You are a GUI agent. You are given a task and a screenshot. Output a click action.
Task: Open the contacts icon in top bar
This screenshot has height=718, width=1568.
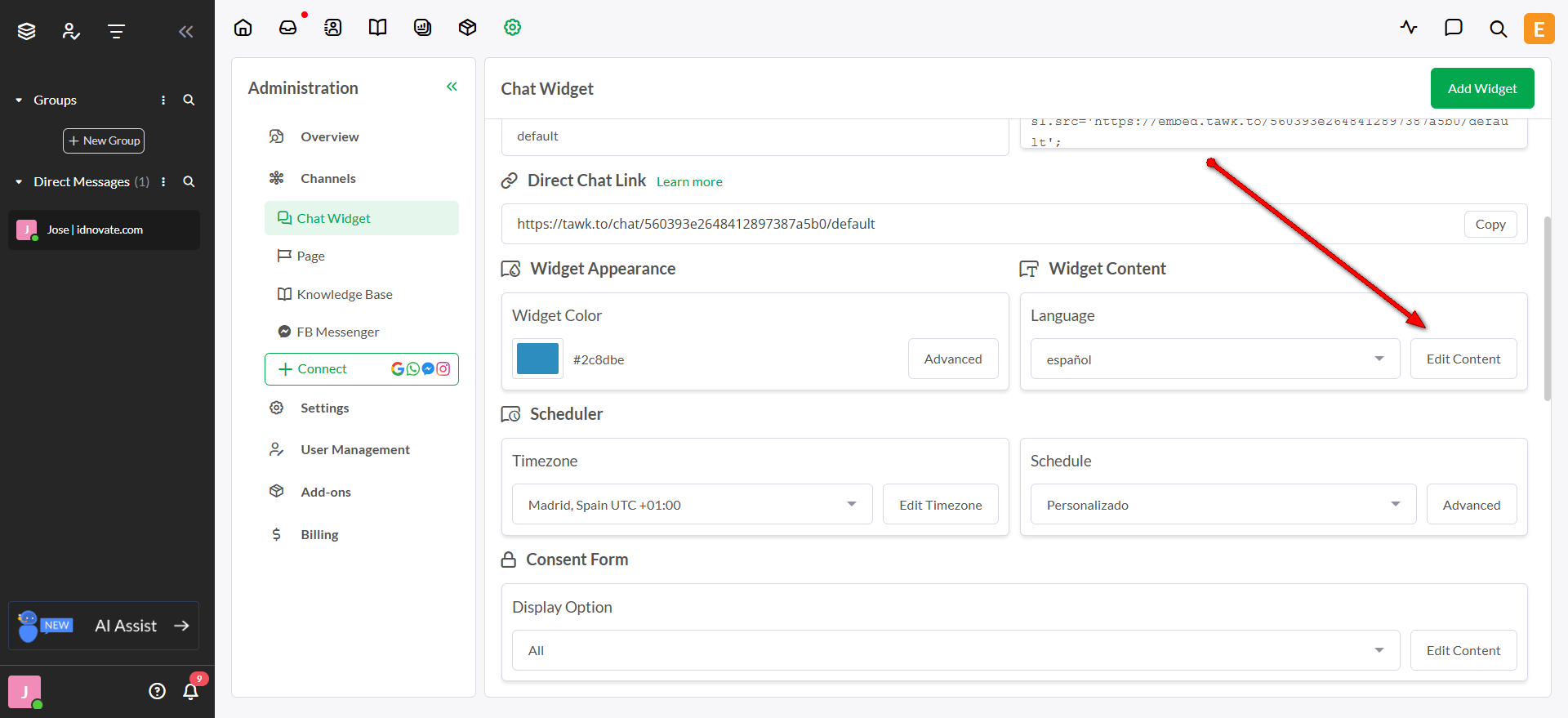[x=333, y=28]
